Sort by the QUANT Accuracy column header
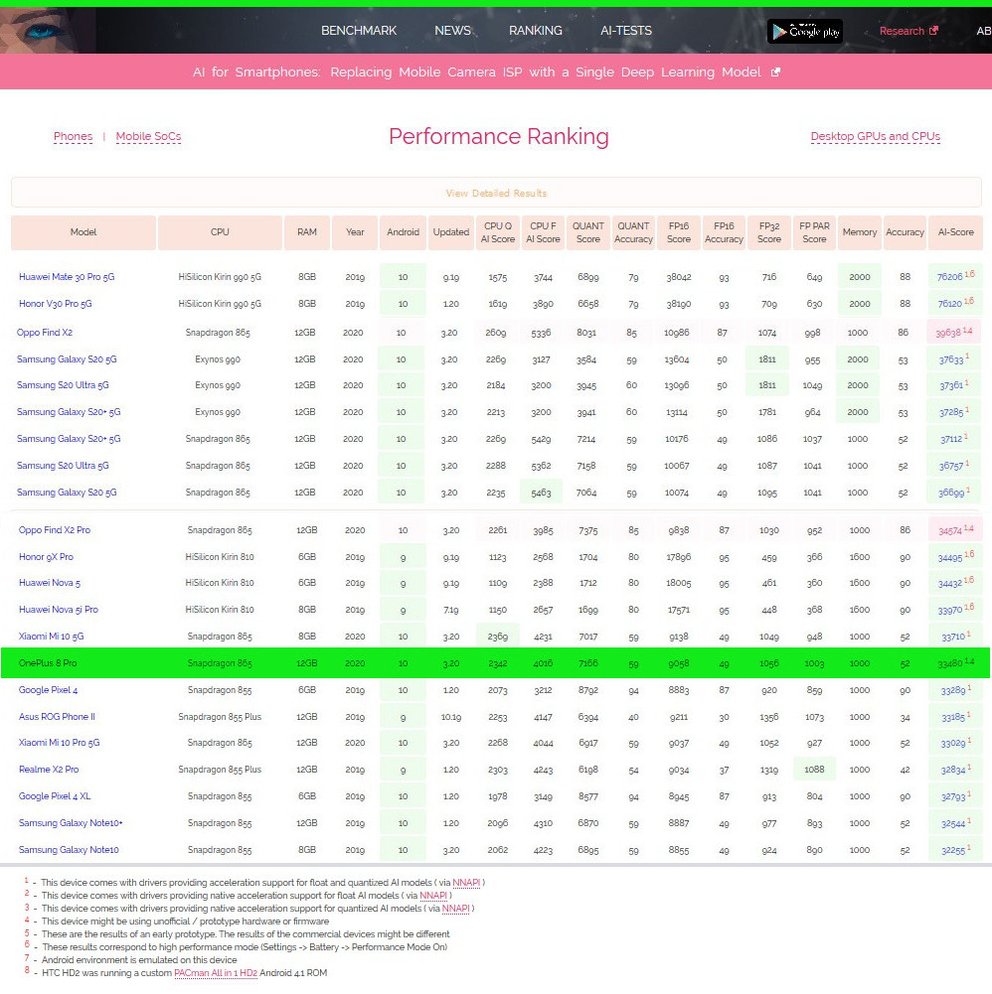The height and width of the screenshot is (994, 992). click(633, 233)
